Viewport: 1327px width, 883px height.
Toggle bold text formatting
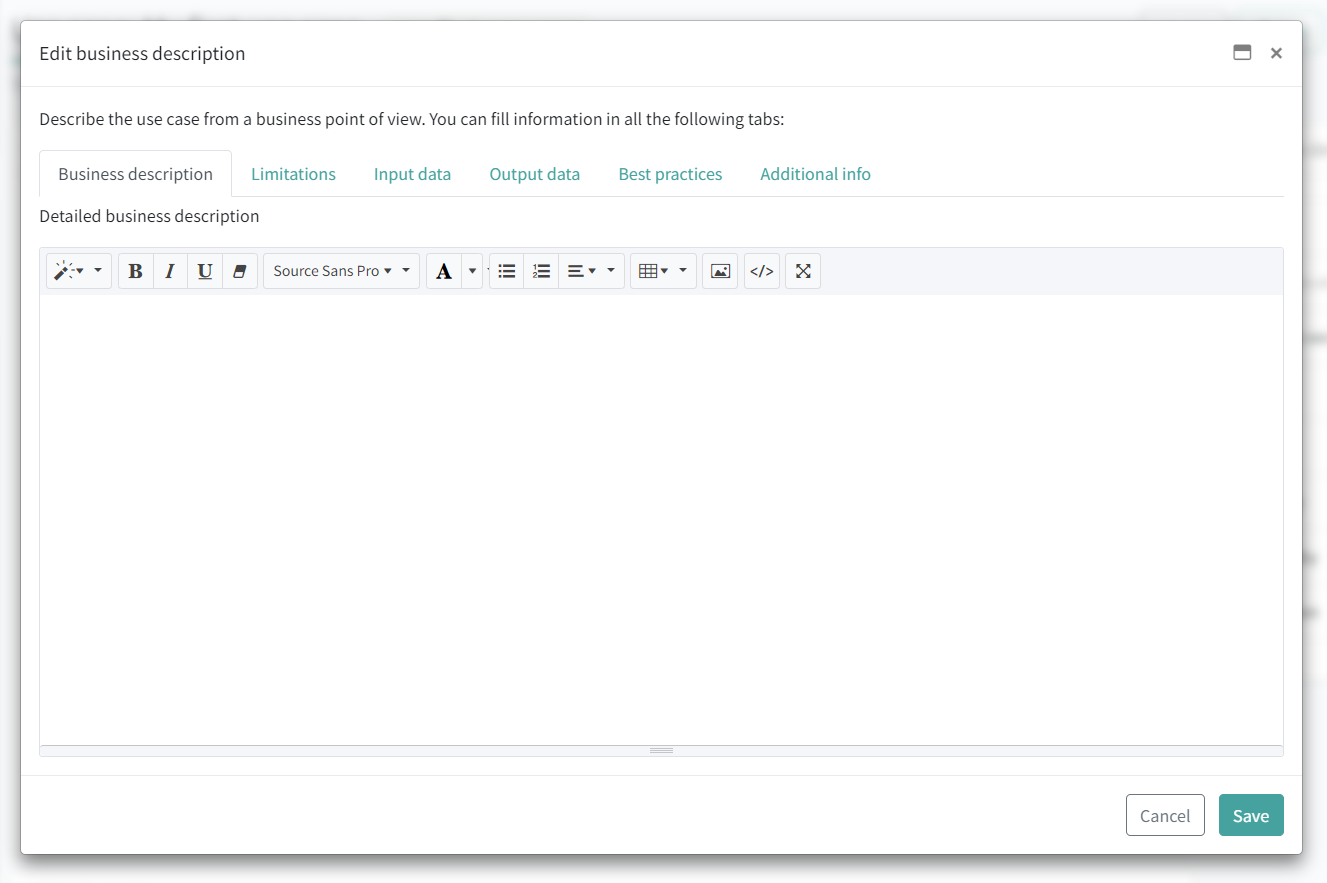coord(136,271)
